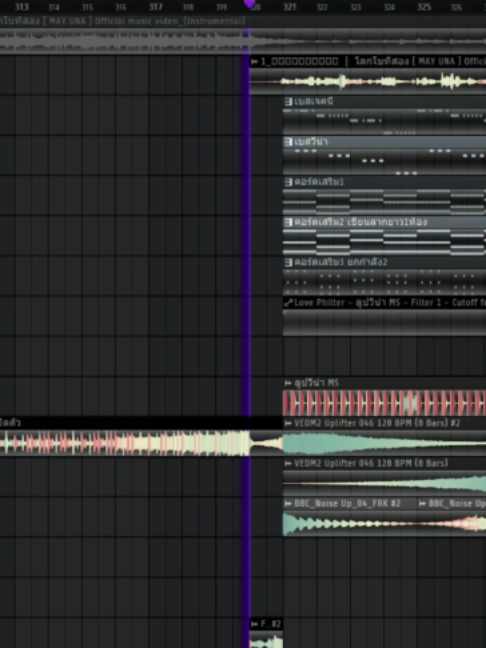Click the คอร์ดเสริม1 pattern notes area
This screenshot has width=486, height=648.
(x=384, y=202)
